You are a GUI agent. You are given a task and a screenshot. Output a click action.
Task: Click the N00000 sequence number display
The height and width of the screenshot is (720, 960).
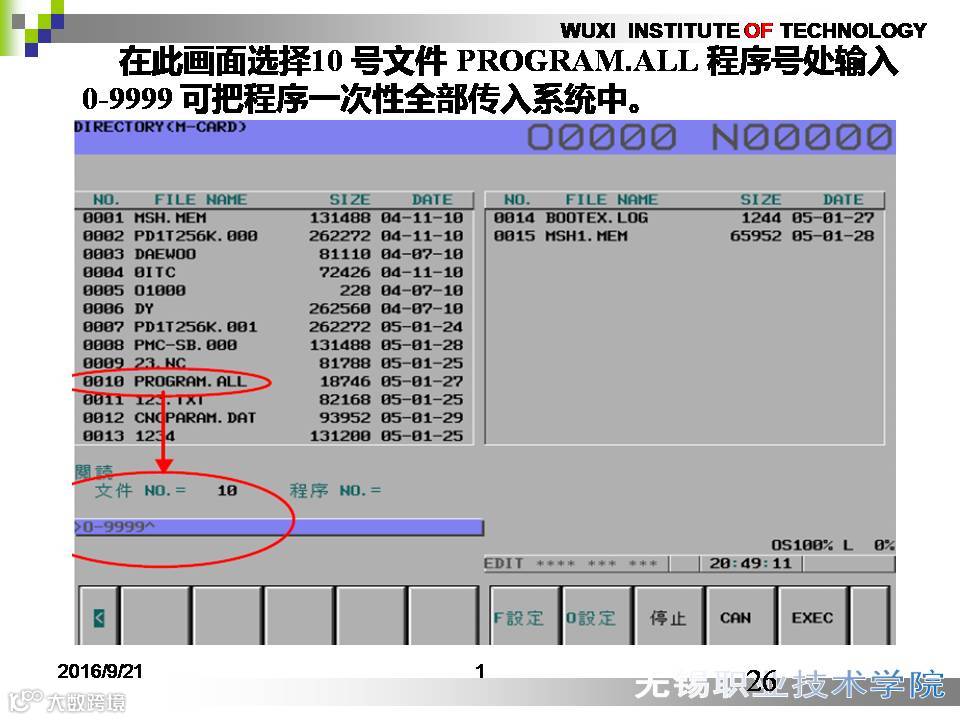(x=801, y=137)
